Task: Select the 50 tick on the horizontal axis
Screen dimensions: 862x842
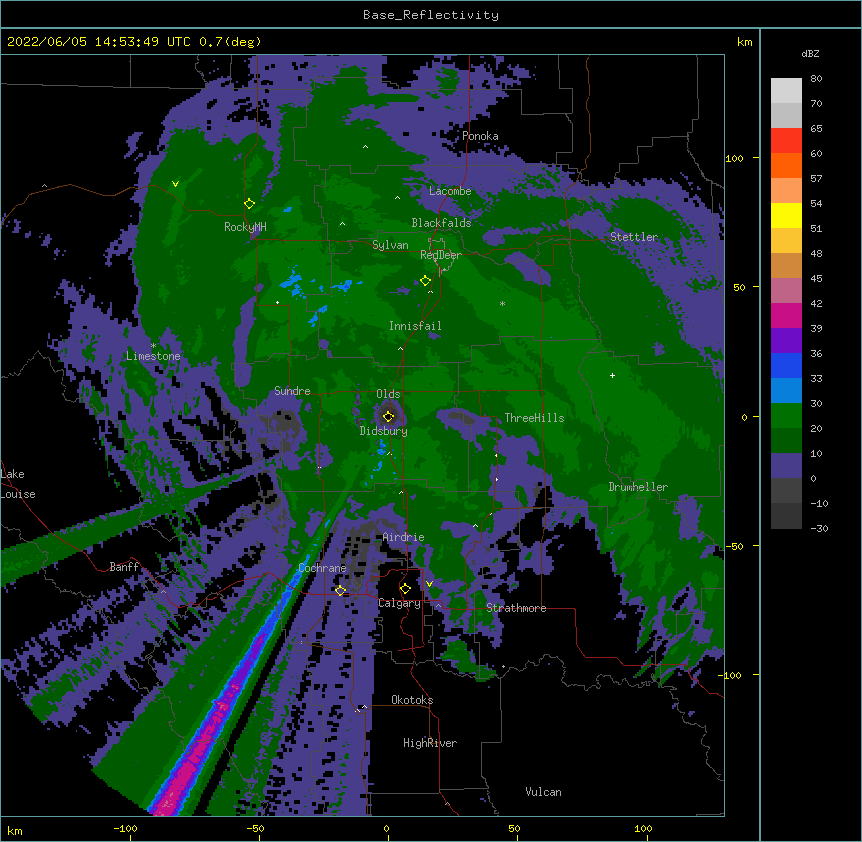Action: [515, 828]
